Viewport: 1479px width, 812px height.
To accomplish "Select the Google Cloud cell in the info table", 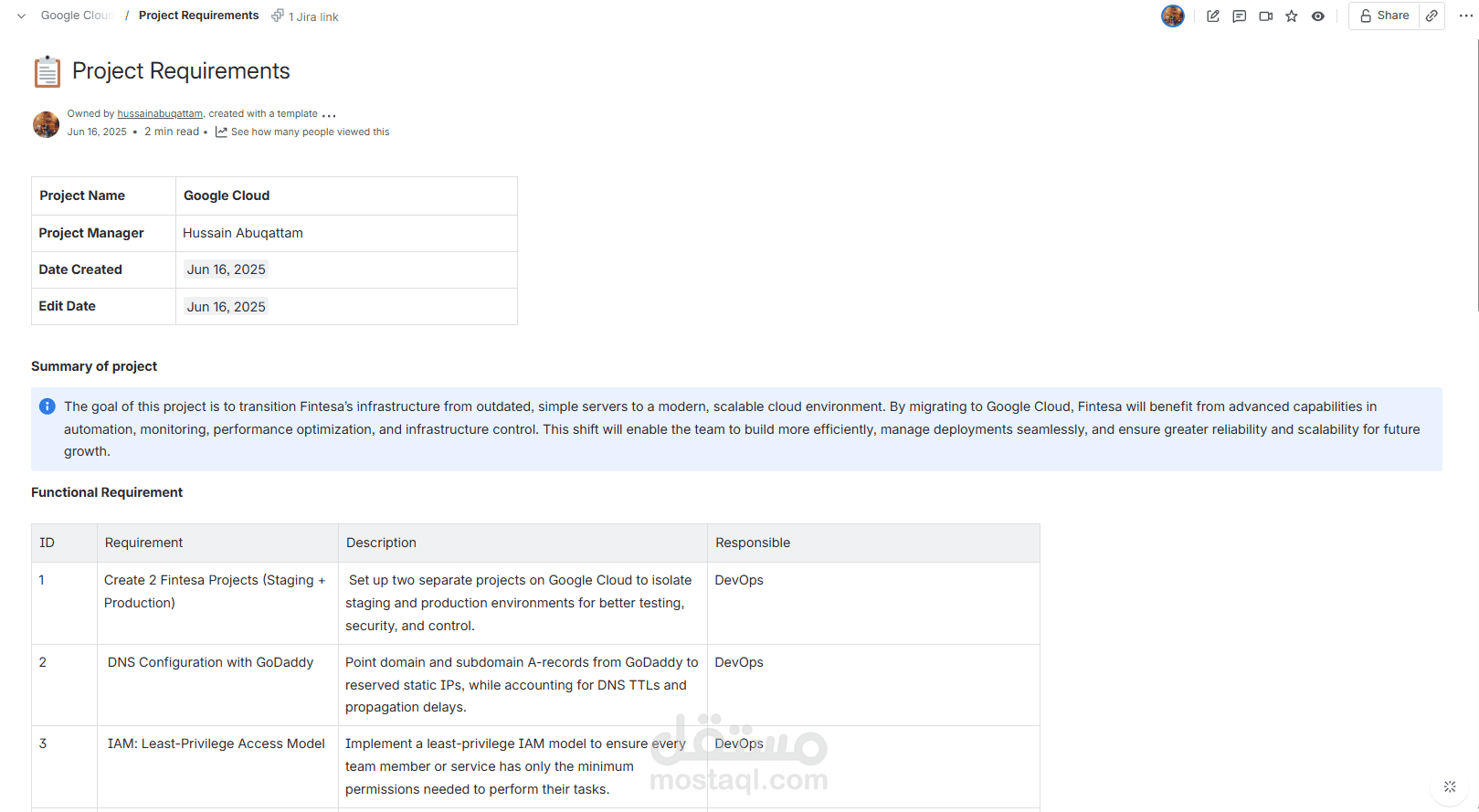I will pyautogui.click(x=346, y=195).
